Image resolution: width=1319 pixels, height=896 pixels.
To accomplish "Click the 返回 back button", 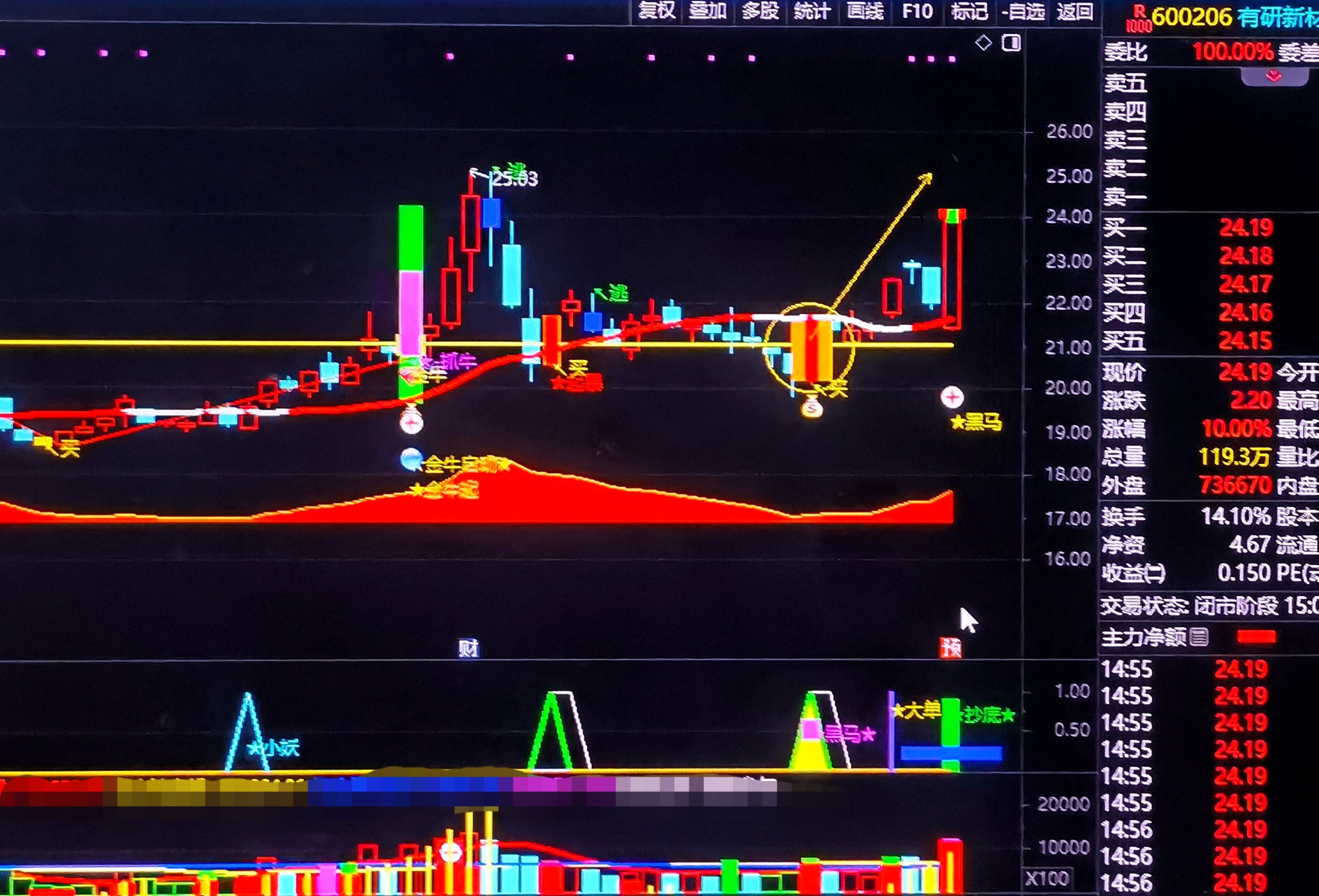I will pyautogui.click(x=1074, y=11).
